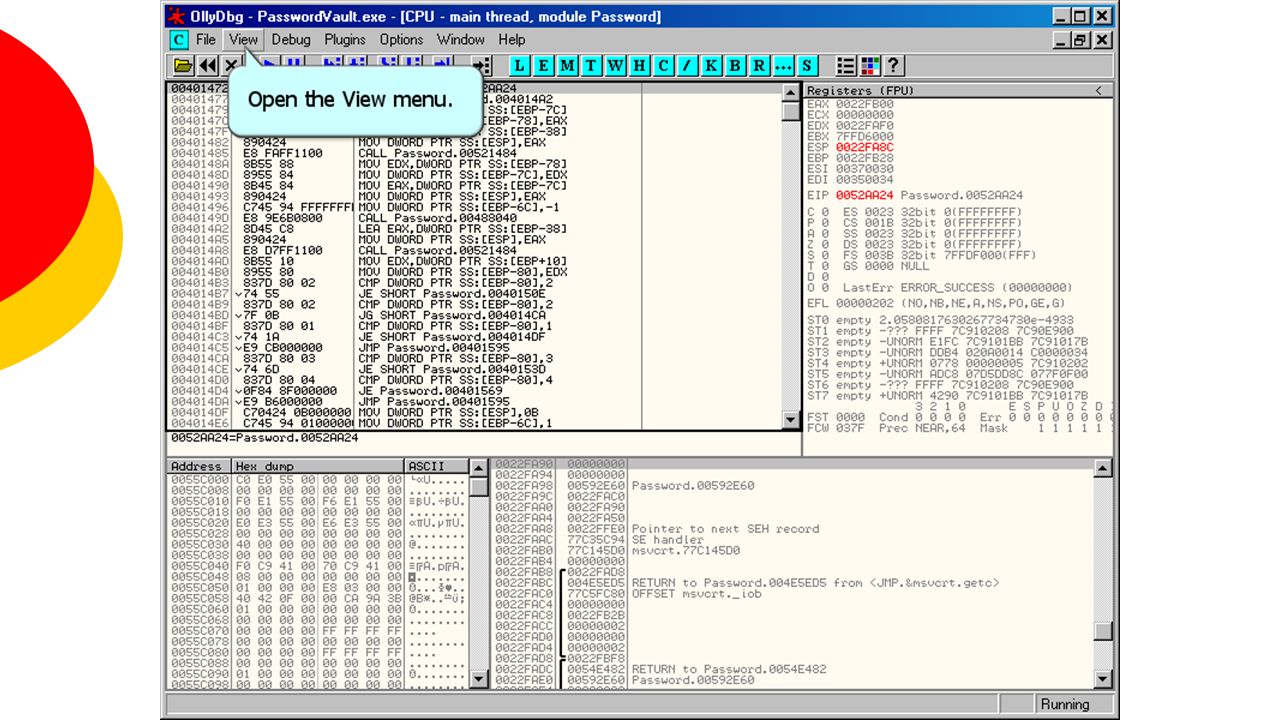The image size is (1280, 720).
Task: Select LastErr ERROR_SUCCESS line
Action: tap(939, 287)
